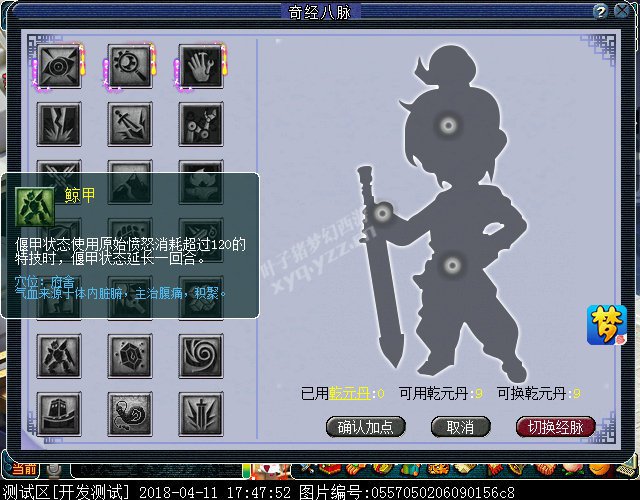Click the 可换乾元丹:9 text

(539, 393)
